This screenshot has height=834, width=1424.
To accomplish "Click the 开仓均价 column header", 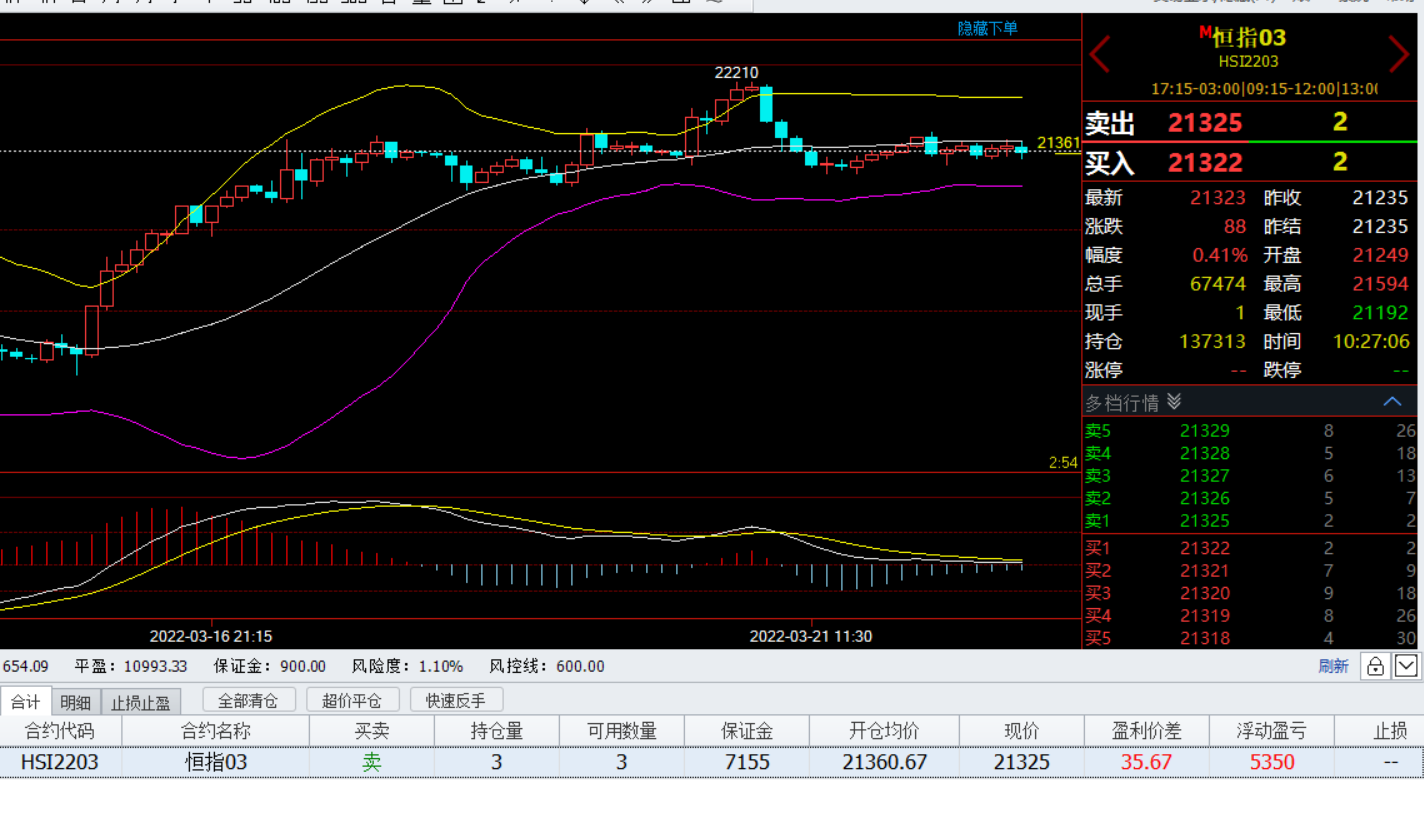I will click(884, 731).
